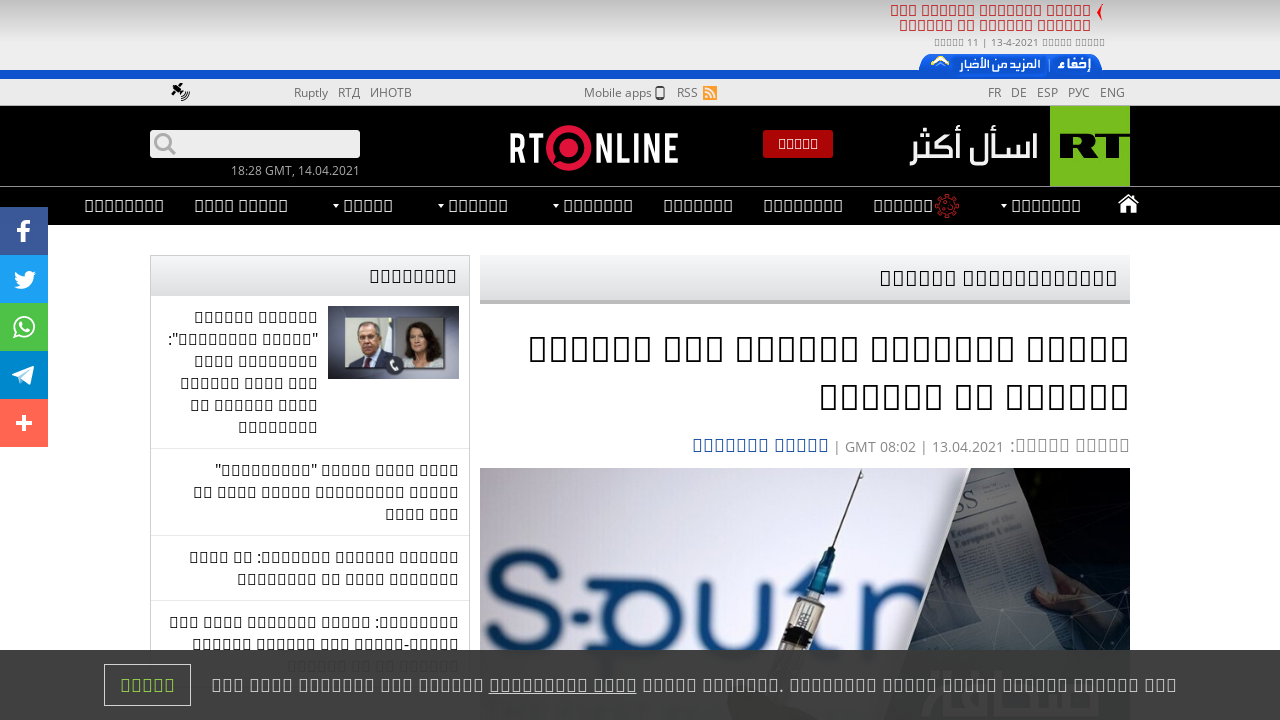The image size is (1280, 720).
Task: Send the article through Telegram icon
Action: (x=24, y=375)
